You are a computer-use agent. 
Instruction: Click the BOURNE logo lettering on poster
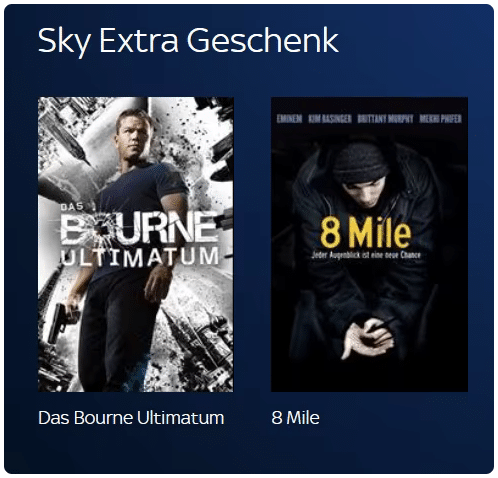(x=139, y=228)
